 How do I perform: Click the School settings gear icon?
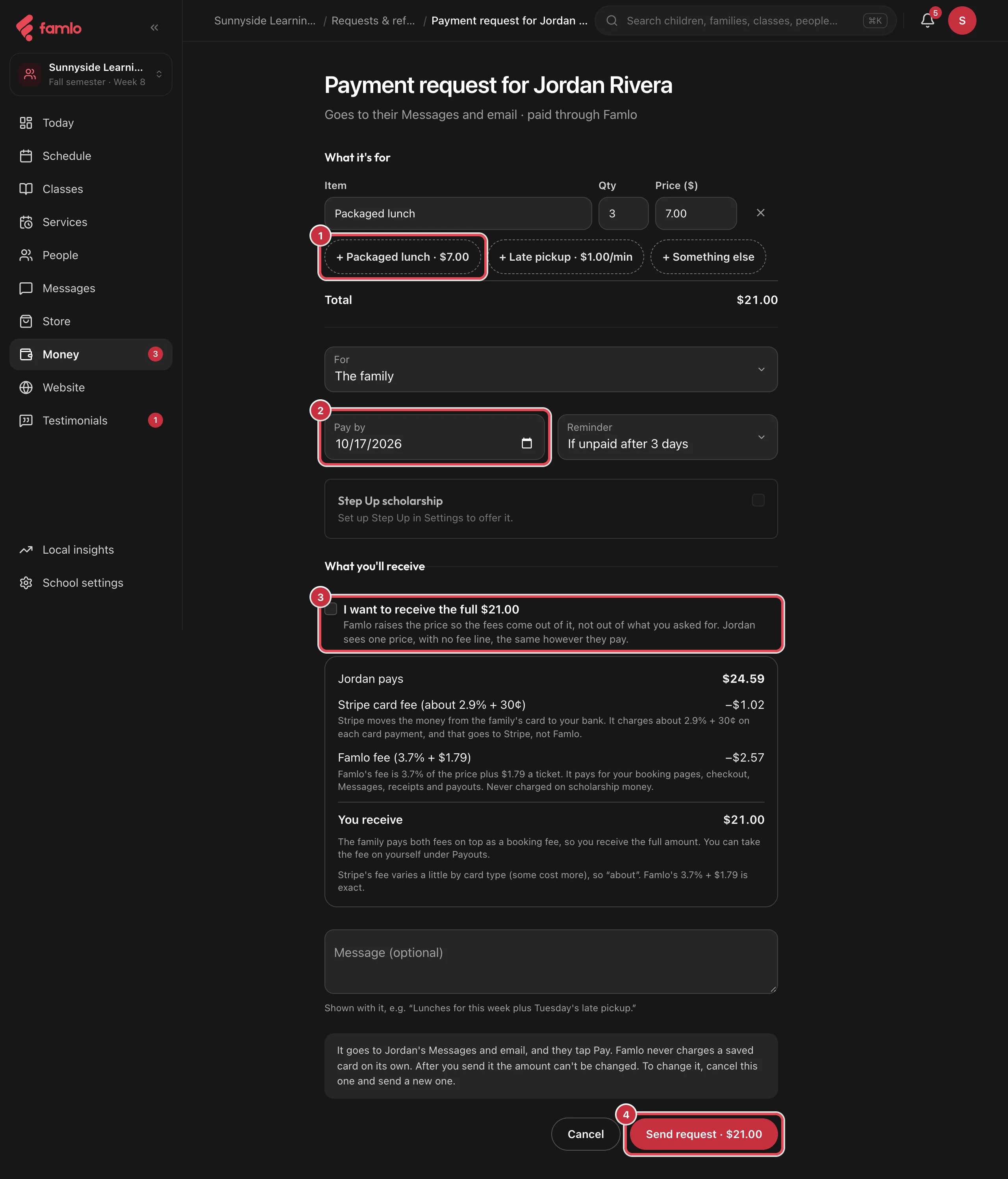(26, 583)
